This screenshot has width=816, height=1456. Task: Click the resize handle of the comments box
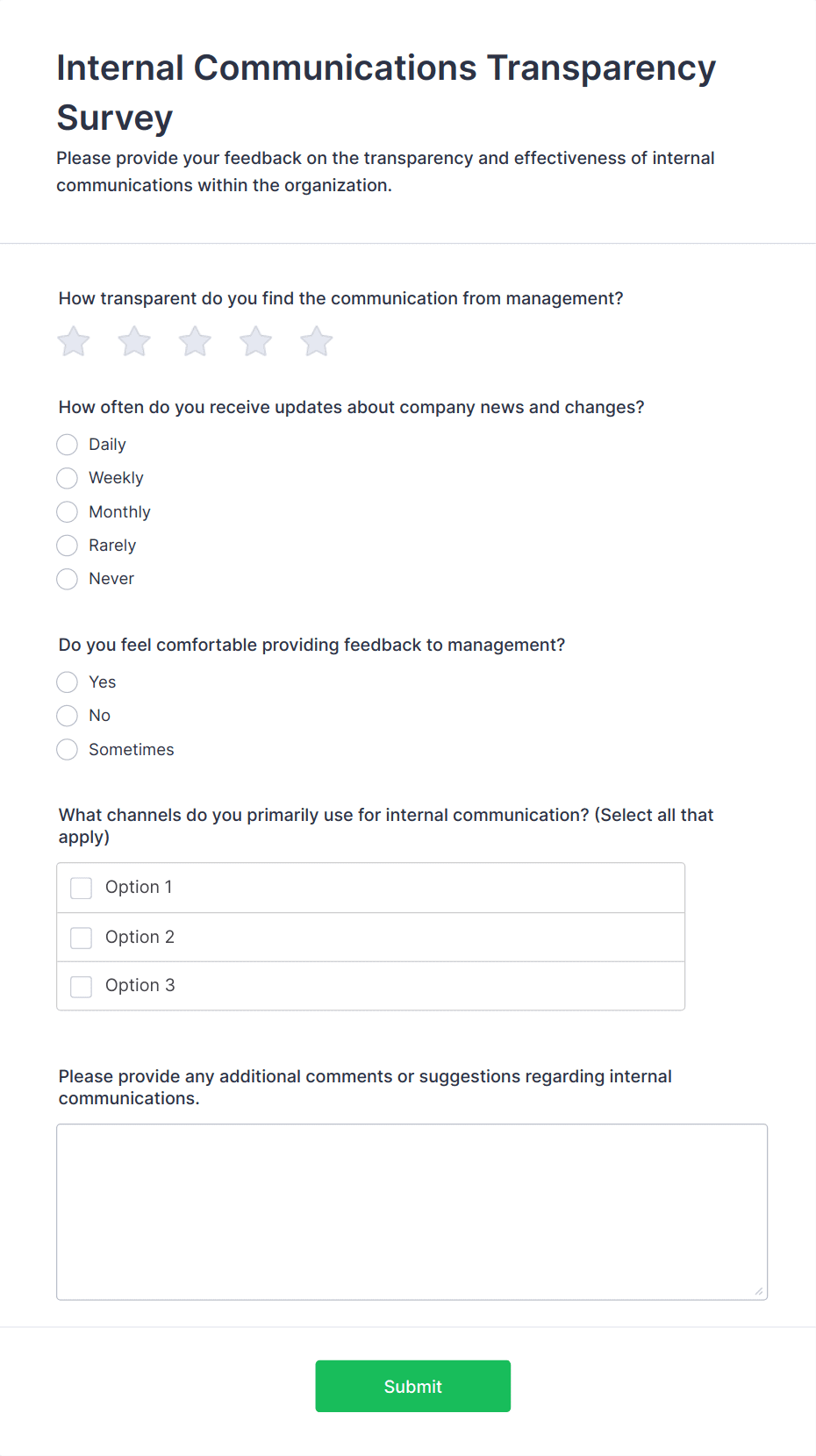point(758,1289)
